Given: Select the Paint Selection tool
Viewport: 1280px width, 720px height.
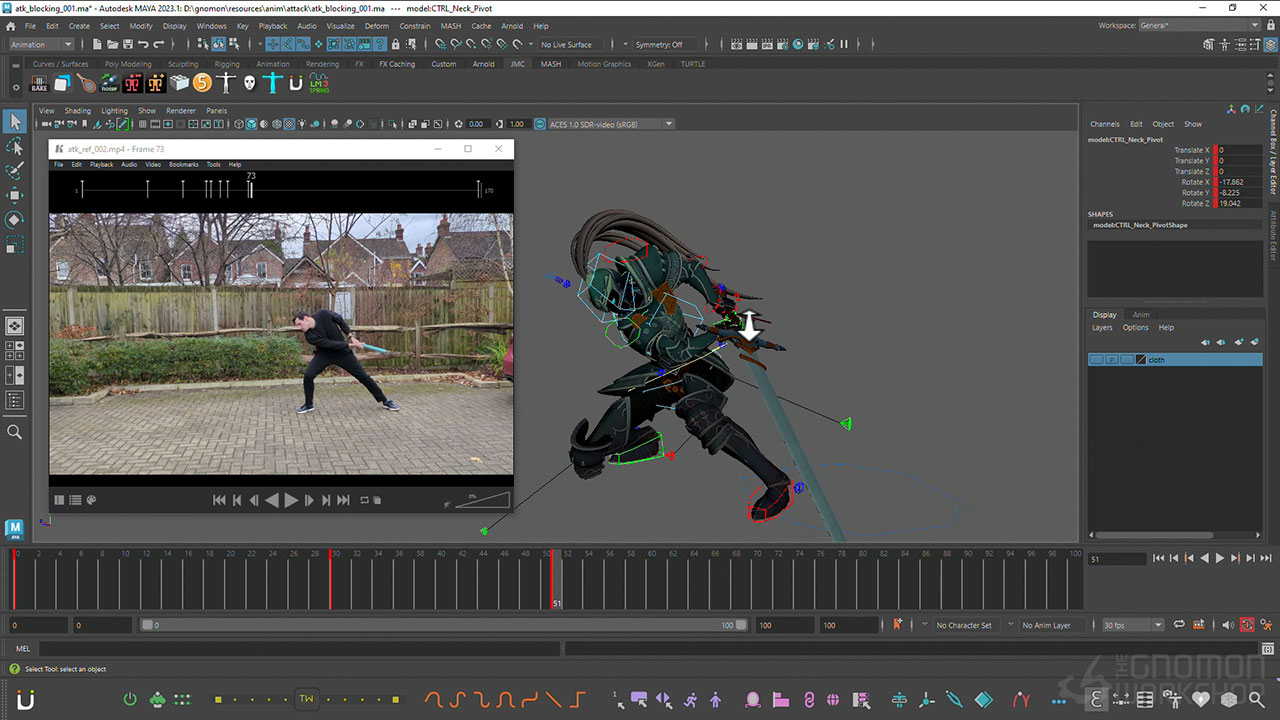Looking at the screenshot, I should tap(14, 170).
